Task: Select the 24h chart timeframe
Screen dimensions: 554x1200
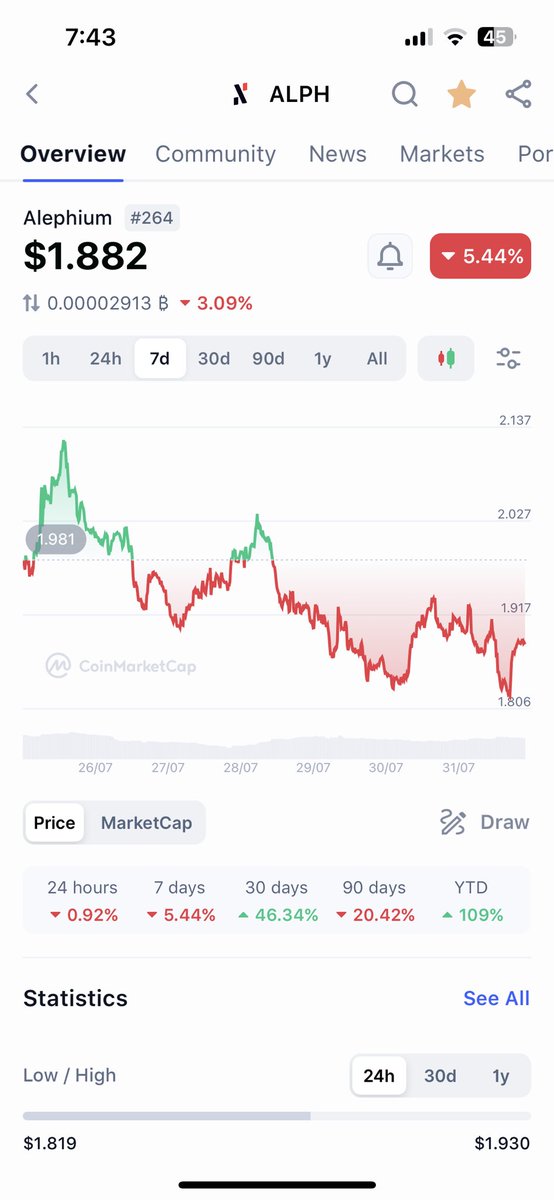Action: (105, 358)
